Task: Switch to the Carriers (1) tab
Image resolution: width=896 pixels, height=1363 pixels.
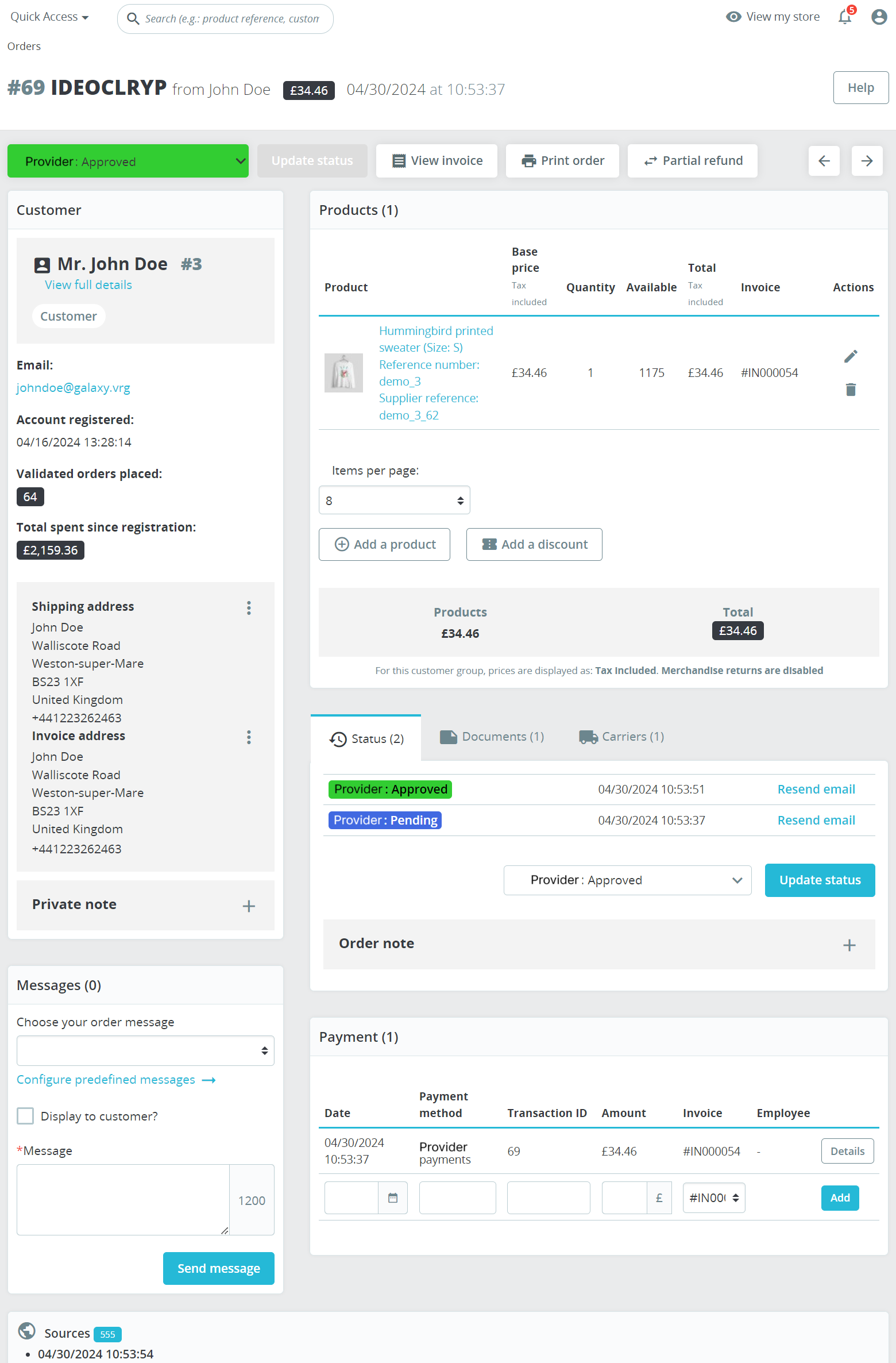Action: point(622,737)
